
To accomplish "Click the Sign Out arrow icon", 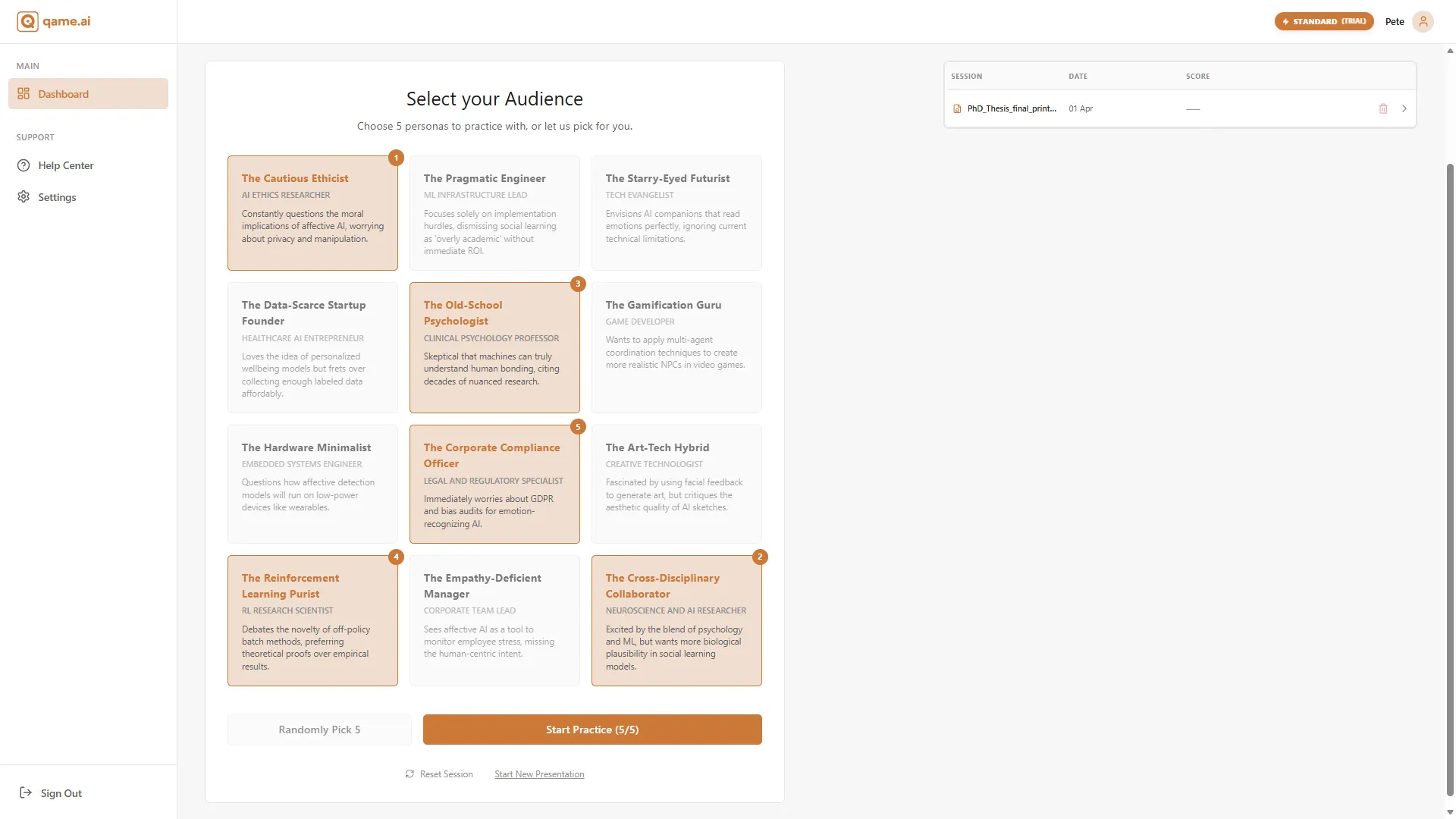I will (x=26, y=793).
